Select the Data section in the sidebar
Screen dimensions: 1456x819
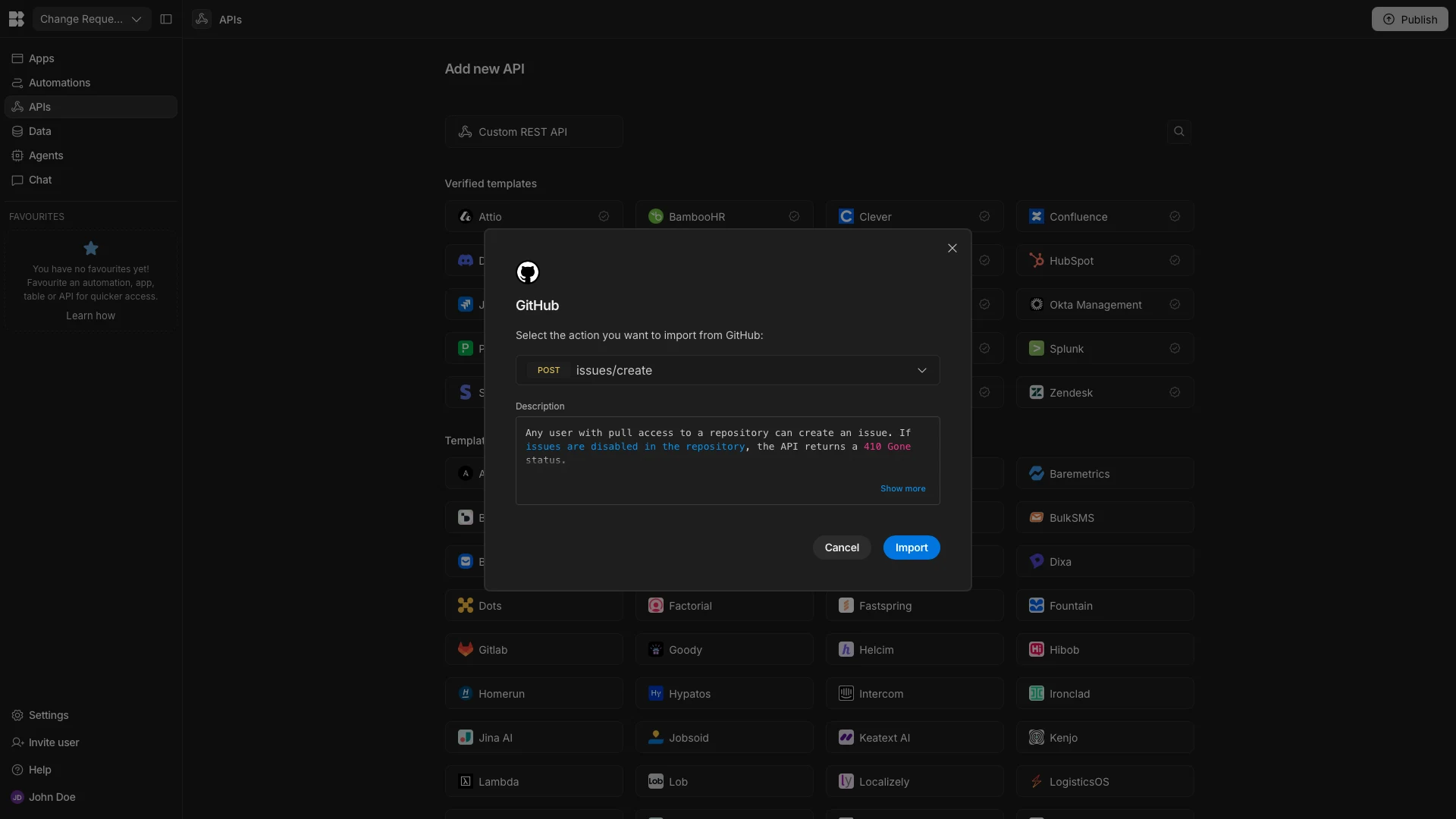coord(41,131)
